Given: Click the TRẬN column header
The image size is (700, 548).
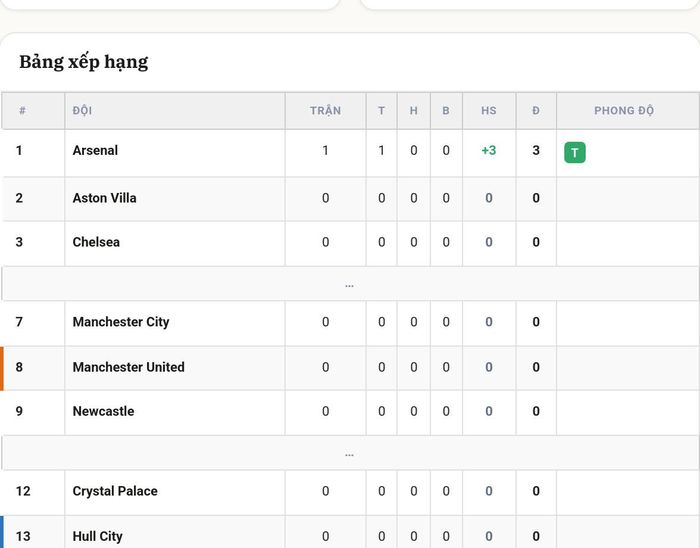Looking at the screenshot, I should [x=325, y=111].
